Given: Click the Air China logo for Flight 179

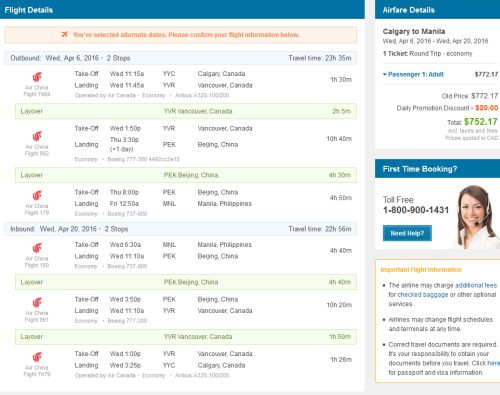Looking at the screenshot, I should (x=37, y=195).
